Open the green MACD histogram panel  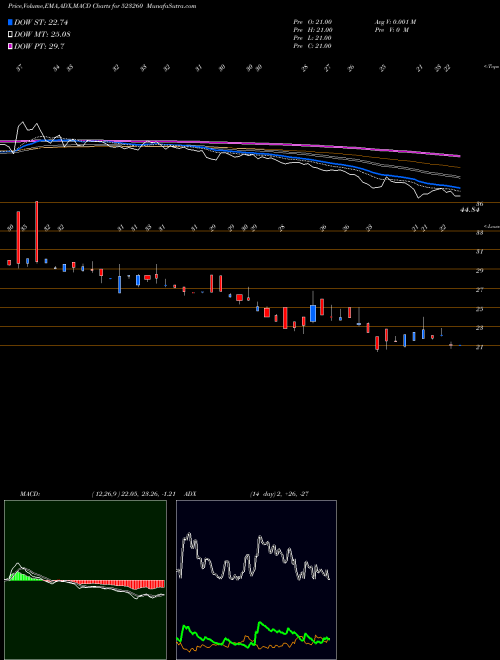click(85, 580)
